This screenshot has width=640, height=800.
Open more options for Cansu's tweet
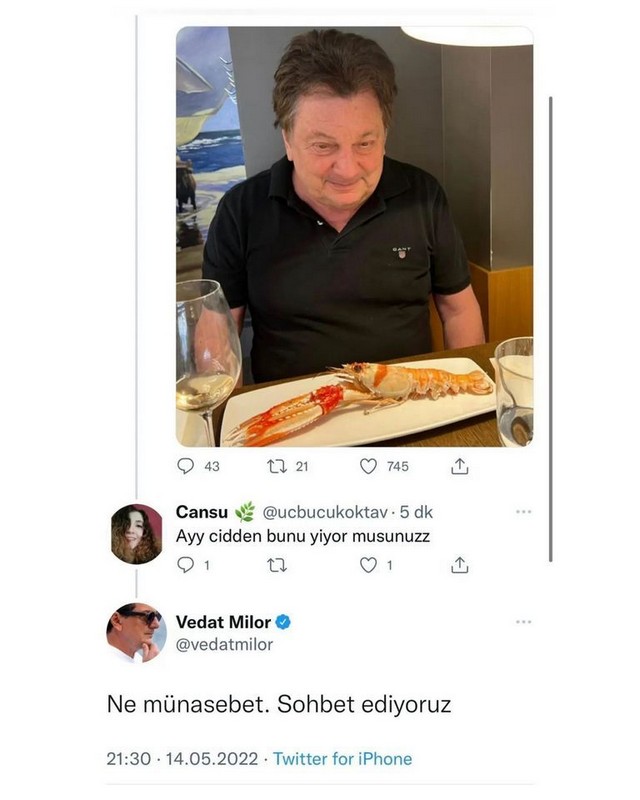point(524,511)
